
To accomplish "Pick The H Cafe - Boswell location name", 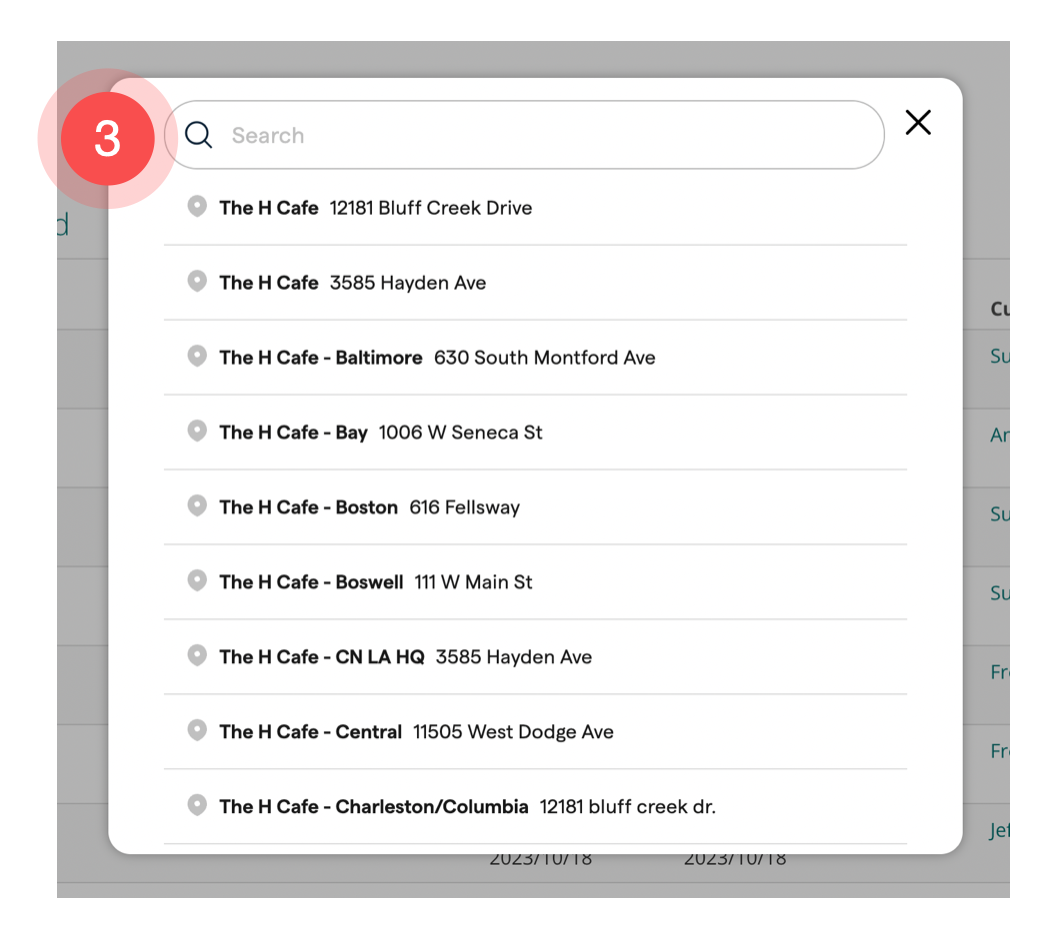I will tap(311, 583).
